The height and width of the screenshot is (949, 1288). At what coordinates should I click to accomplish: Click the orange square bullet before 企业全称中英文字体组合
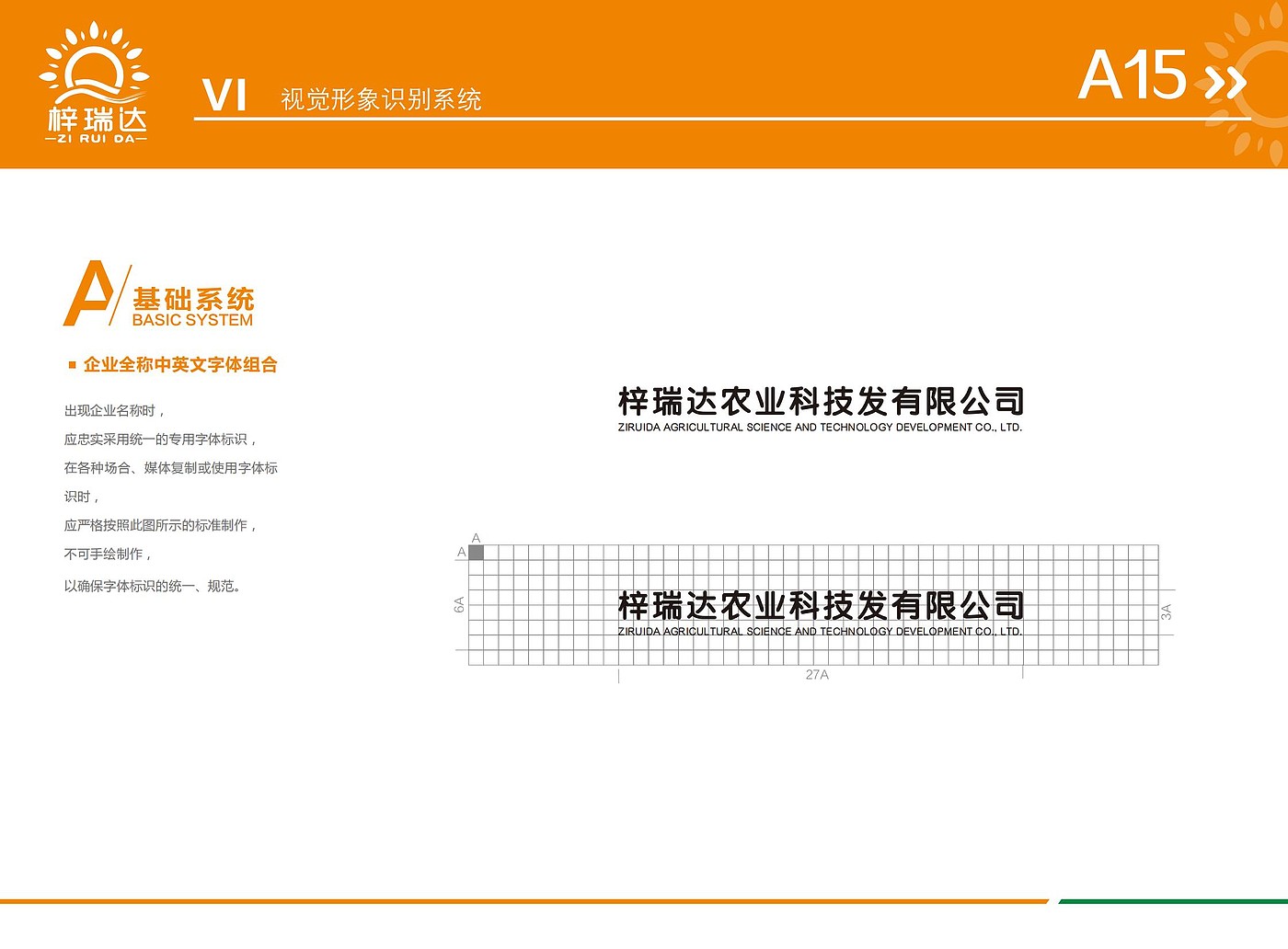tap(73, 365)
